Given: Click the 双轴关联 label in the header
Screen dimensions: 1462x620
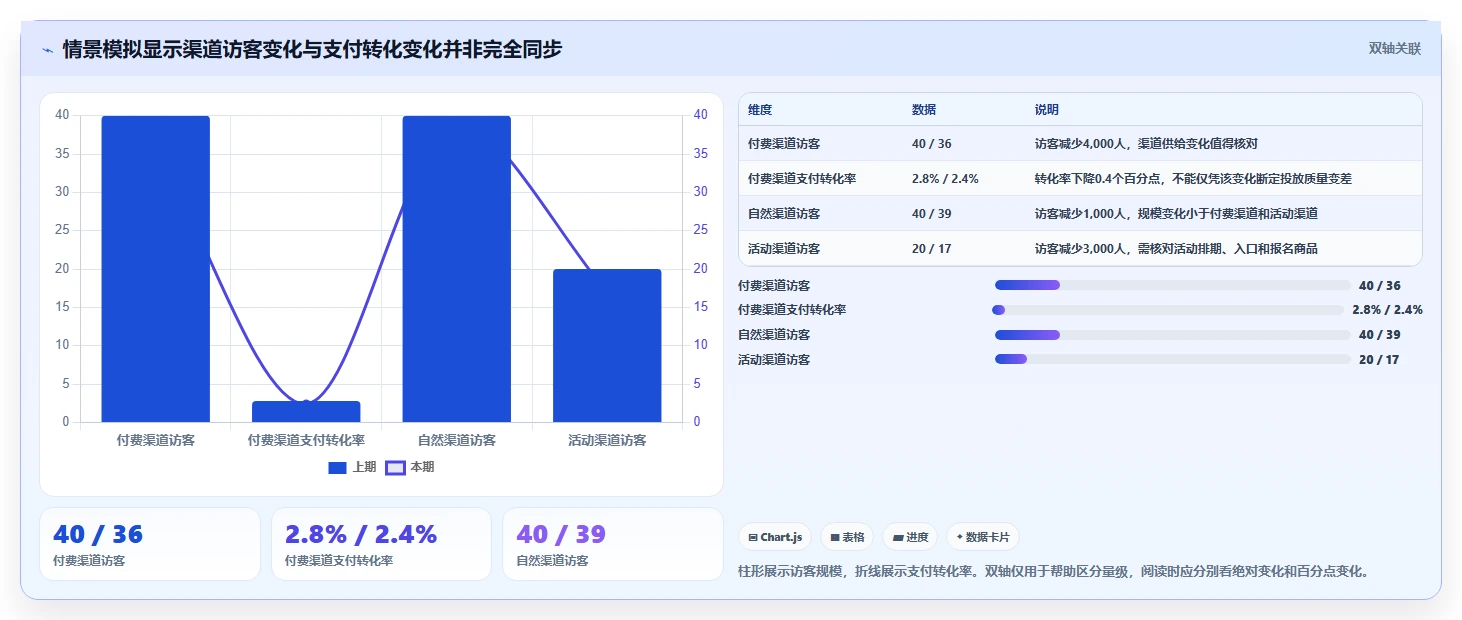Looking at the screenshot, I should coord(1395,48).
